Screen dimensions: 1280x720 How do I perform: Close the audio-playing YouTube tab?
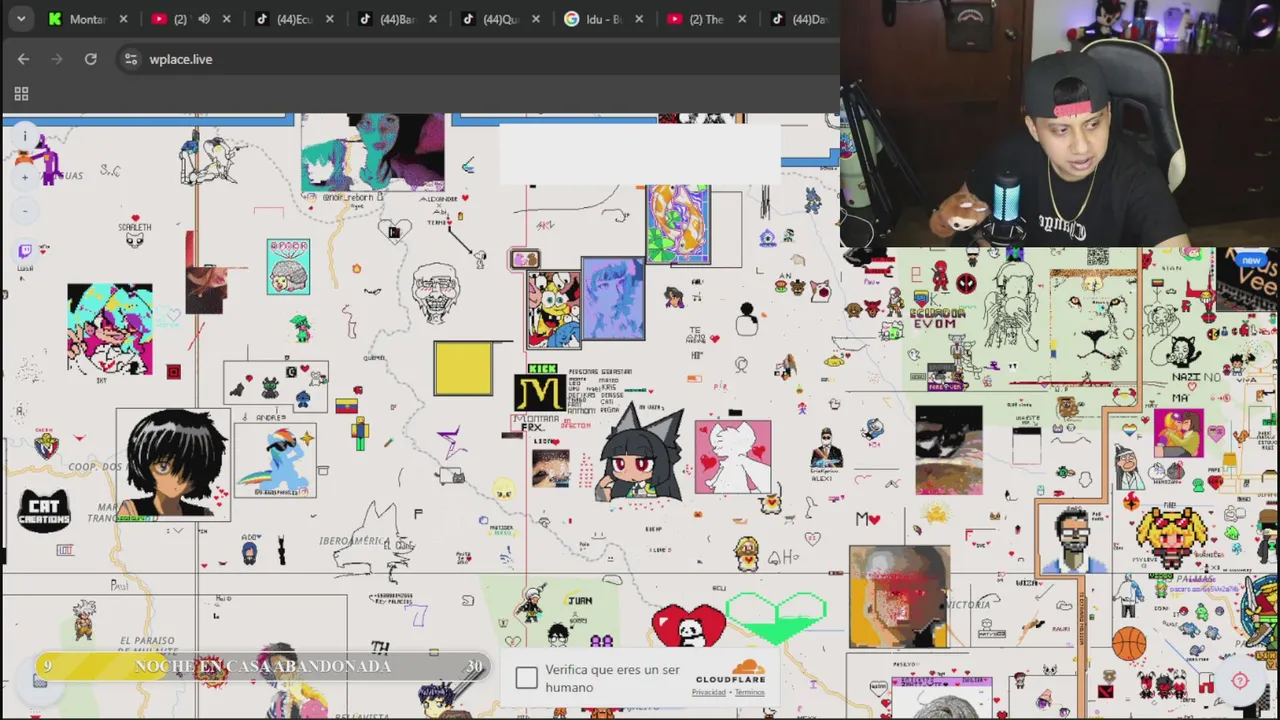[x=226, y=19]
